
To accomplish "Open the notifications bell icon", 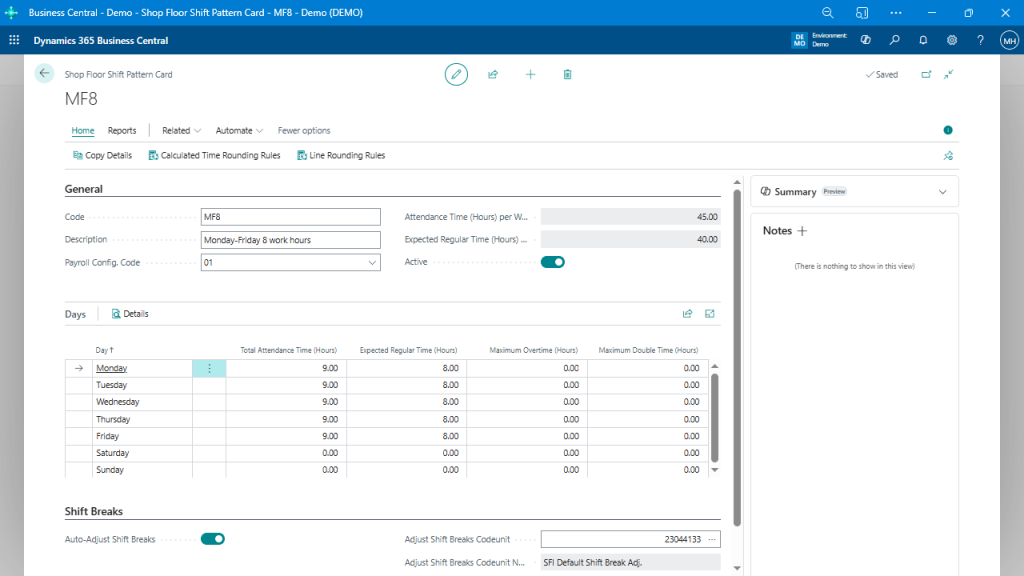I will tap(923, 40).
